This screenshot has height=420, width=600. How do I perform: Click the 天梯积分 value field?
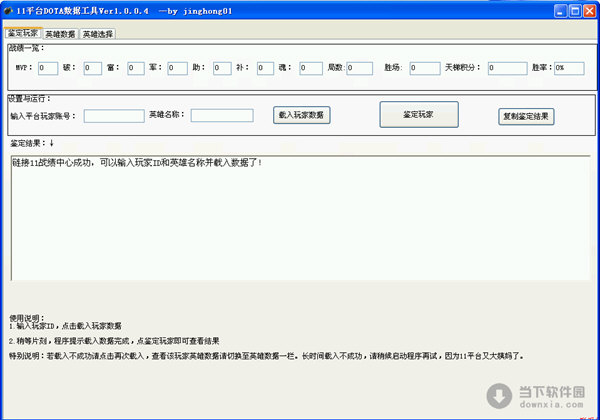point(507,68)
